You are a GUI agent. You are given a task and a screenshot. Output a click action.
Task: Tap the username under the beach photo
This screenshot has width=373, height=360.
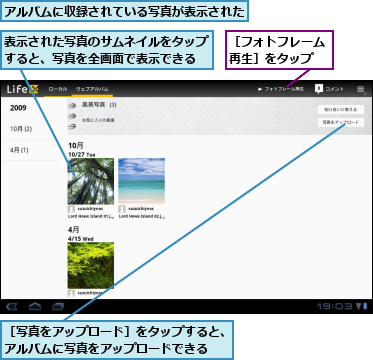point(141,209)
